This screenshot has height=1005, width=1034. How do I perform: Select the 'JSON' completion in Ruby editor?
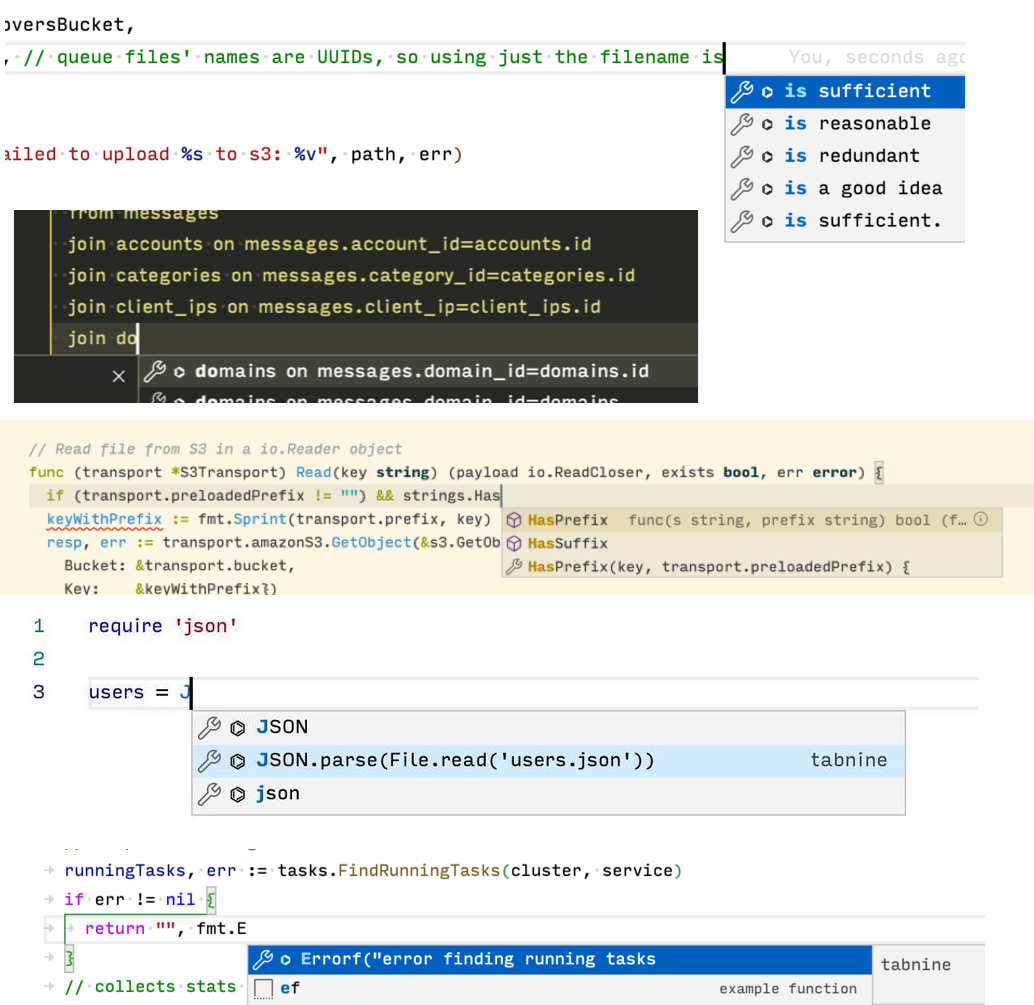[548, 727]
